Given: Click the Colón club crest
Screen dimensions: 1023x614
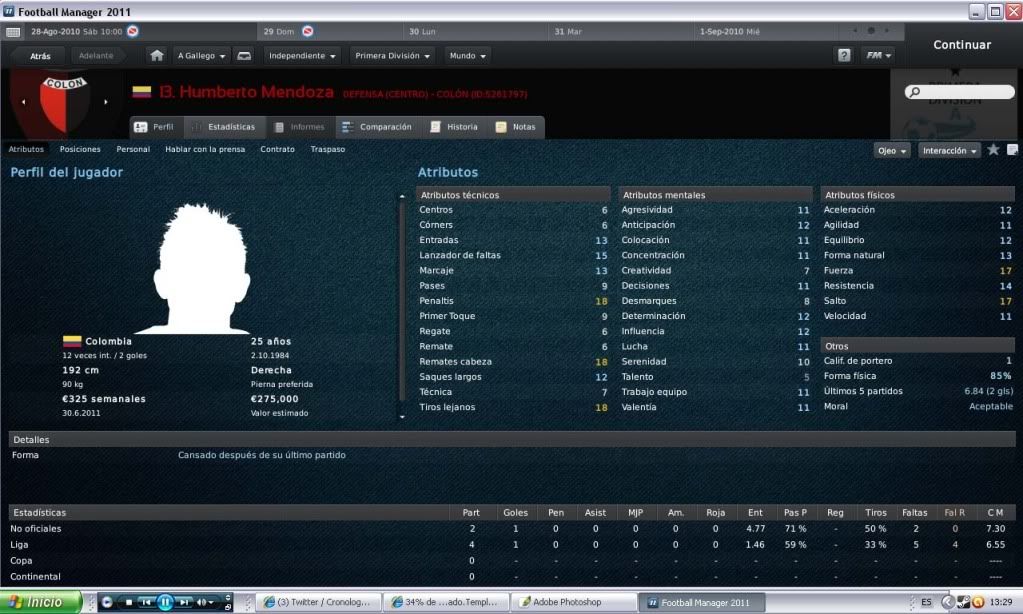Looking at the screenshot, I should coord(63,103).
